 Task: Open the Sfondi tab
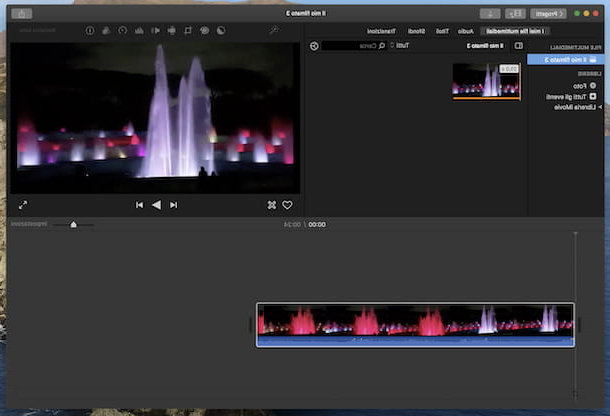416,31
